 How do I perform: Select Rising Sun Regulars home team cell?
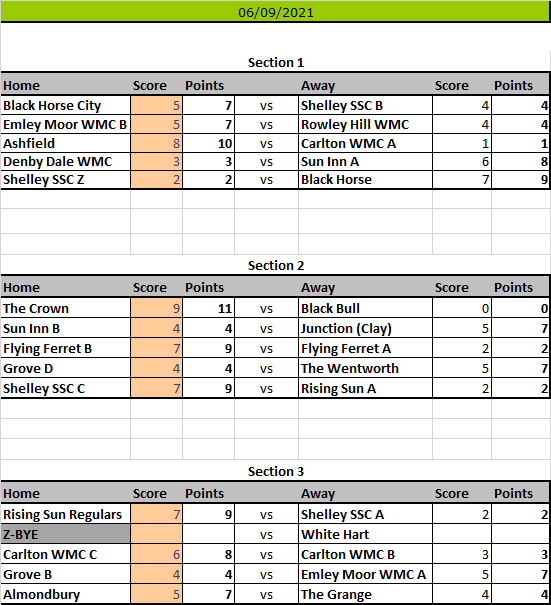tap(66, 514)
